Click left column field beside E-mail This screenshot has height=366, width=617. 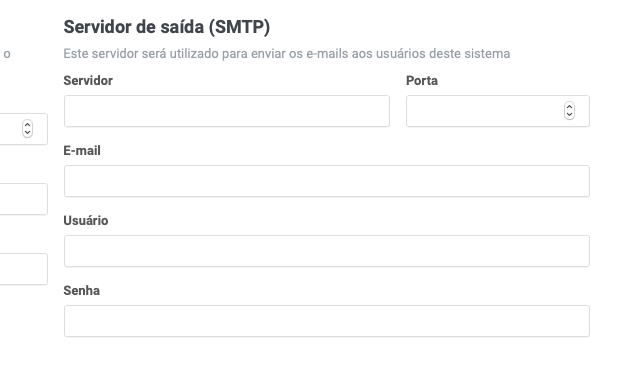(24, 199)
